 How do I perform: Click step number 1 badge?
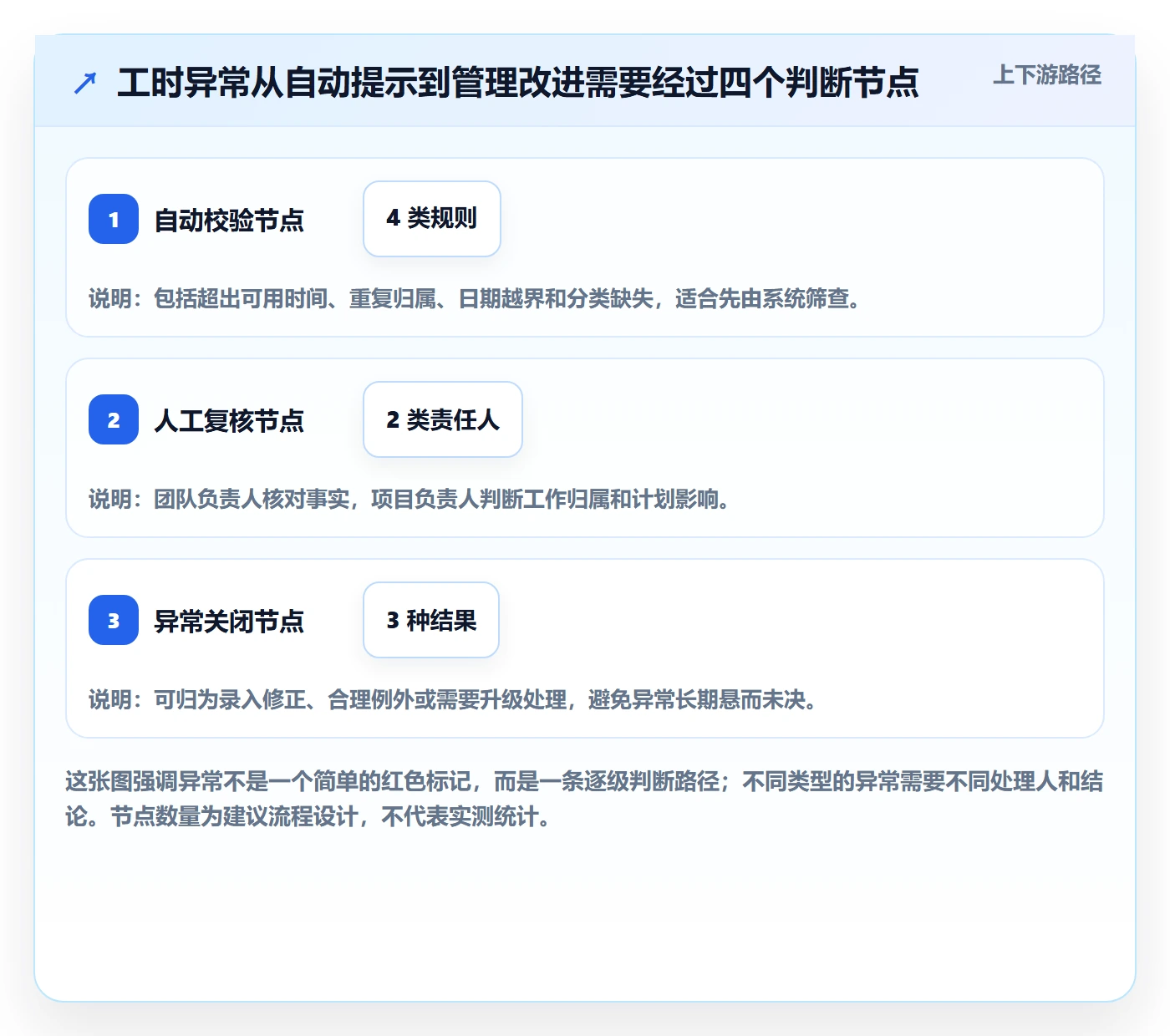click(114, 219)
